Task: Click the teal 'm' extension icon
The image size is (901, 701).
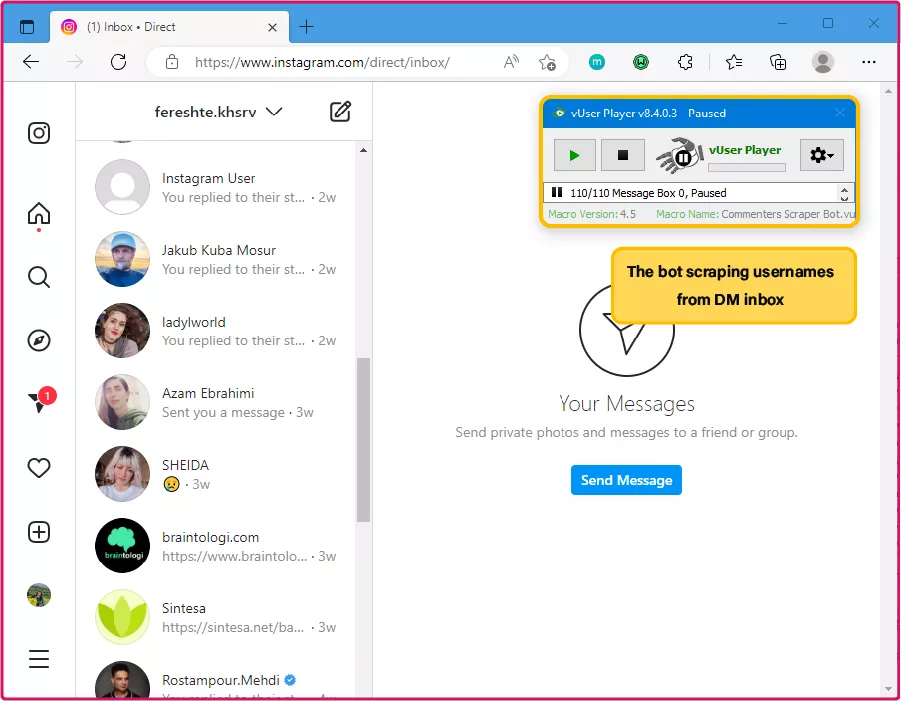Action: (x=597, y=61)
